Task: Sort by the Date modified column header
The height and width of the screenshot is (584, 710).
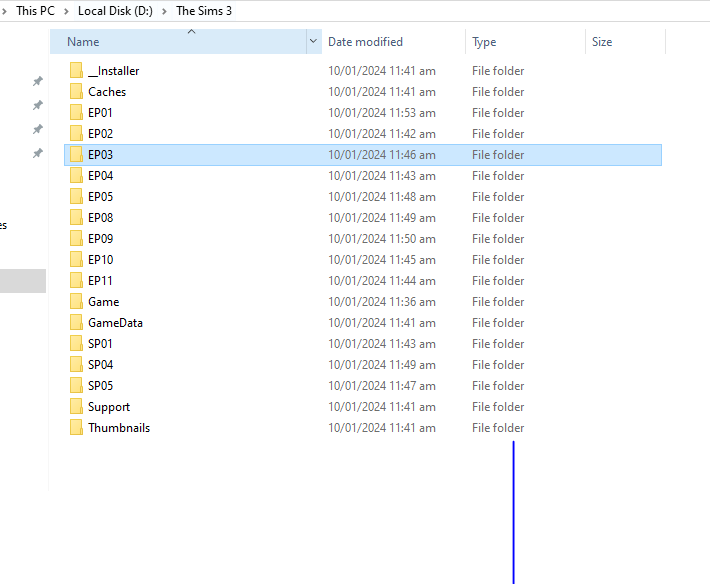Action: pos(393,42)
